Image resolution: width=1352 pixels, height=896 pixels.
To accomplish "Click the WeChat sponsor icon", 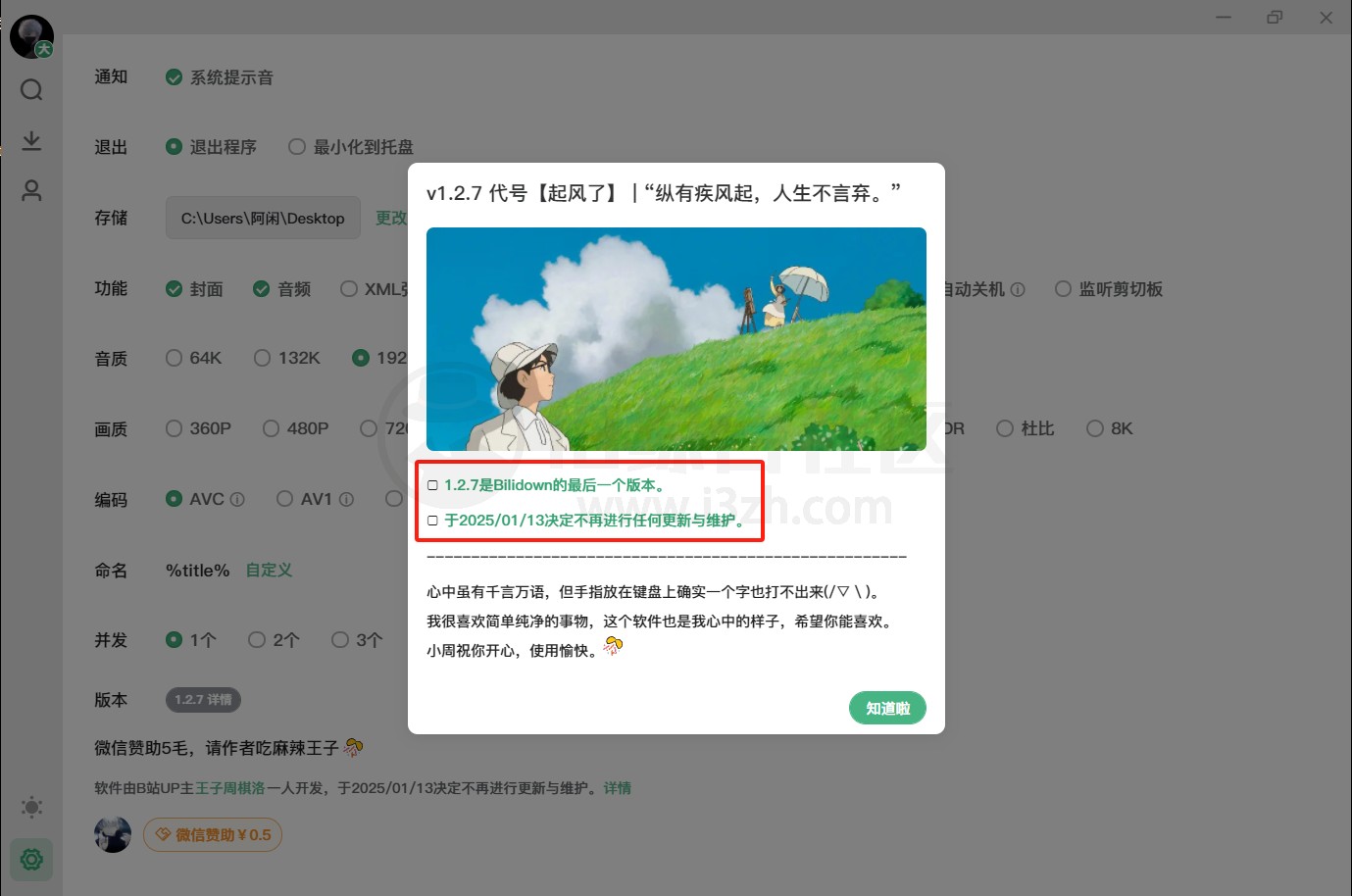I will (x=161, y=834).
